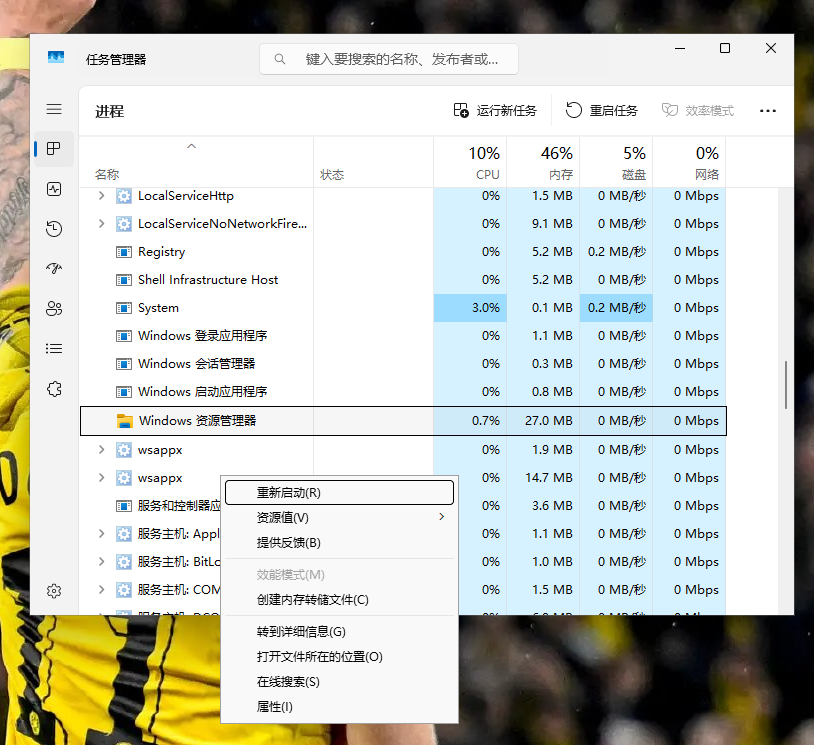Open the Details list sidebar icon

pos(54,348)
